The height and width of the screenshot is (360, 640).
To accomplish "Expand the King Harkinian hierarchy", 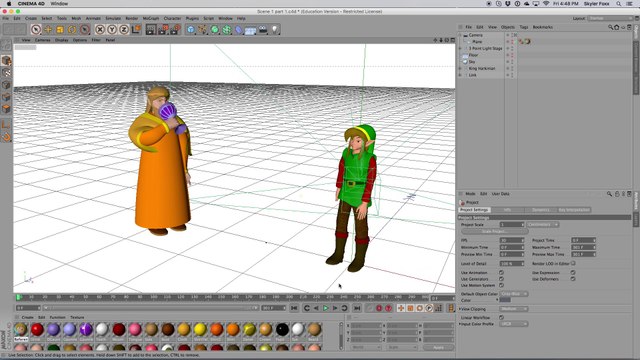I will (460, 69).
